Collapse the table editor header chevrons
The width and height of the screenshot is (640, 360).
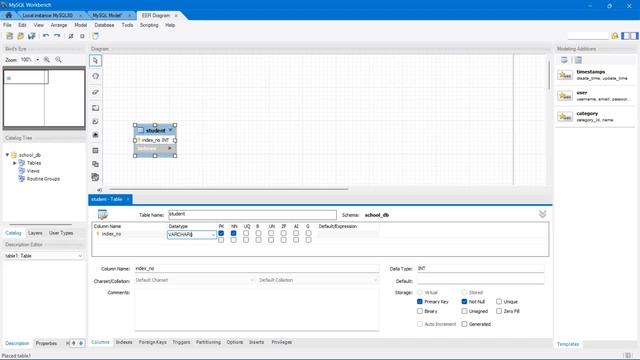[x=542, y=214]
